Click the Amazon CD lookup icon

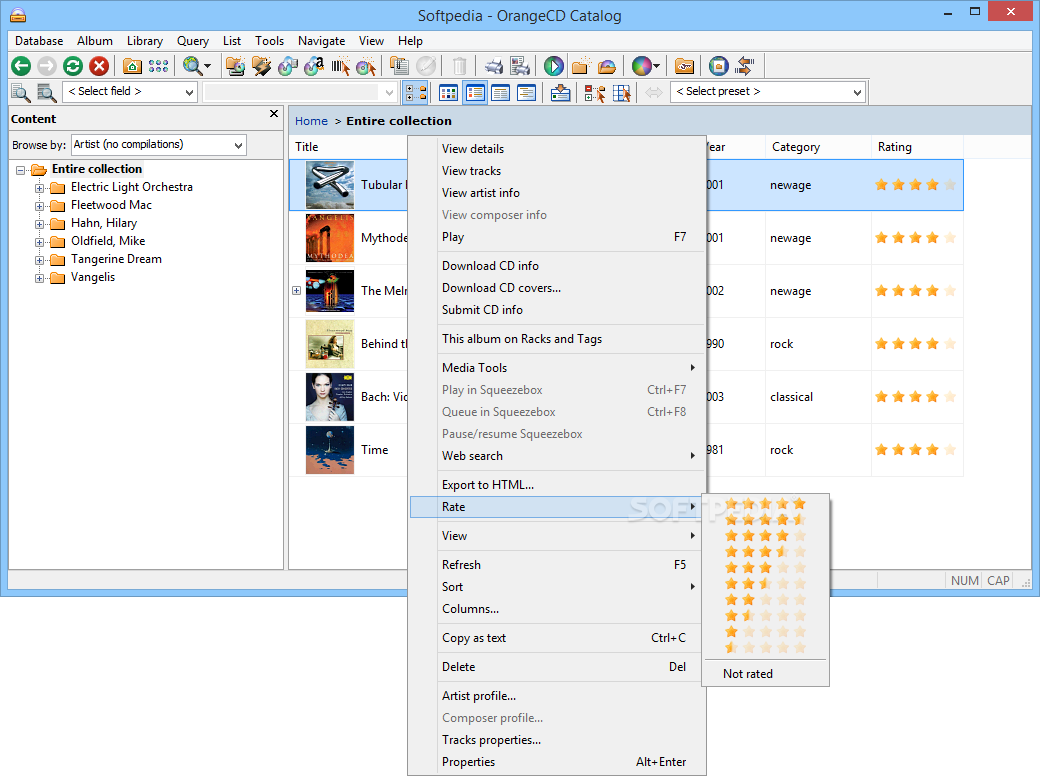tap(314, 66)
